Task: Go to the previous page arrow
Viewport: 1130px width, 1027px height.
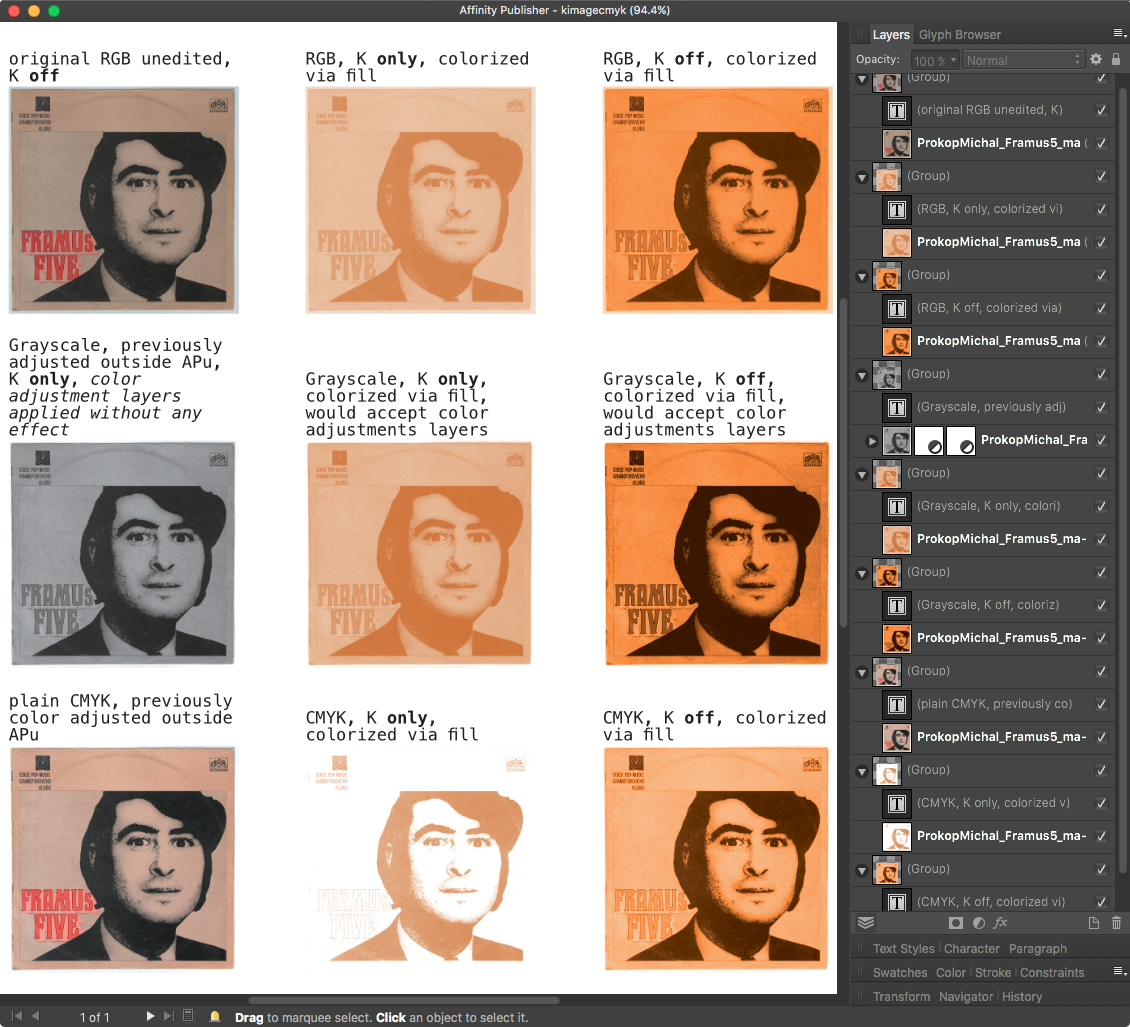Action: (x=35, y=1016)
